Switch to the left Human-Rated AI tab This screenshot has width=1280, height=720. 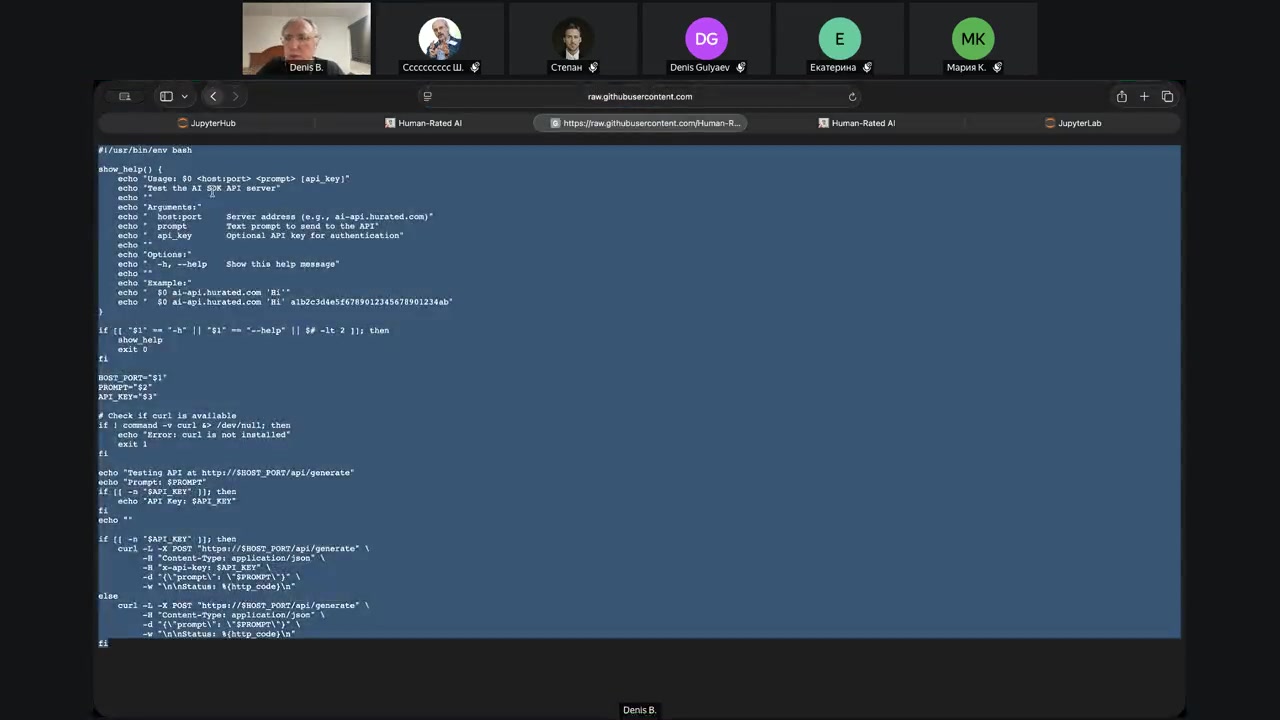click(424, 123)
